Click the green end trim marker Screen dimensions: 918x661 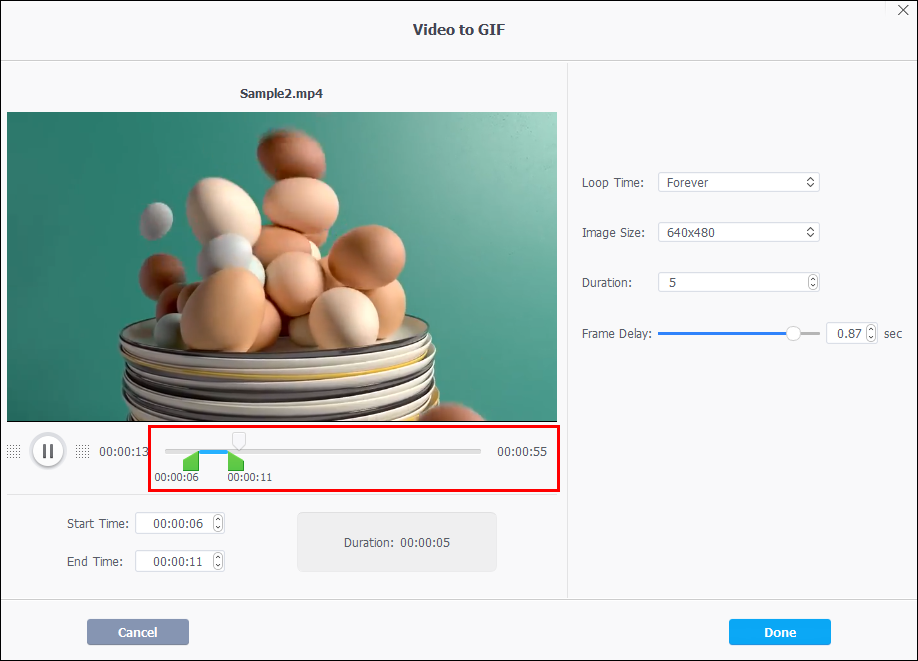[235, 461]
